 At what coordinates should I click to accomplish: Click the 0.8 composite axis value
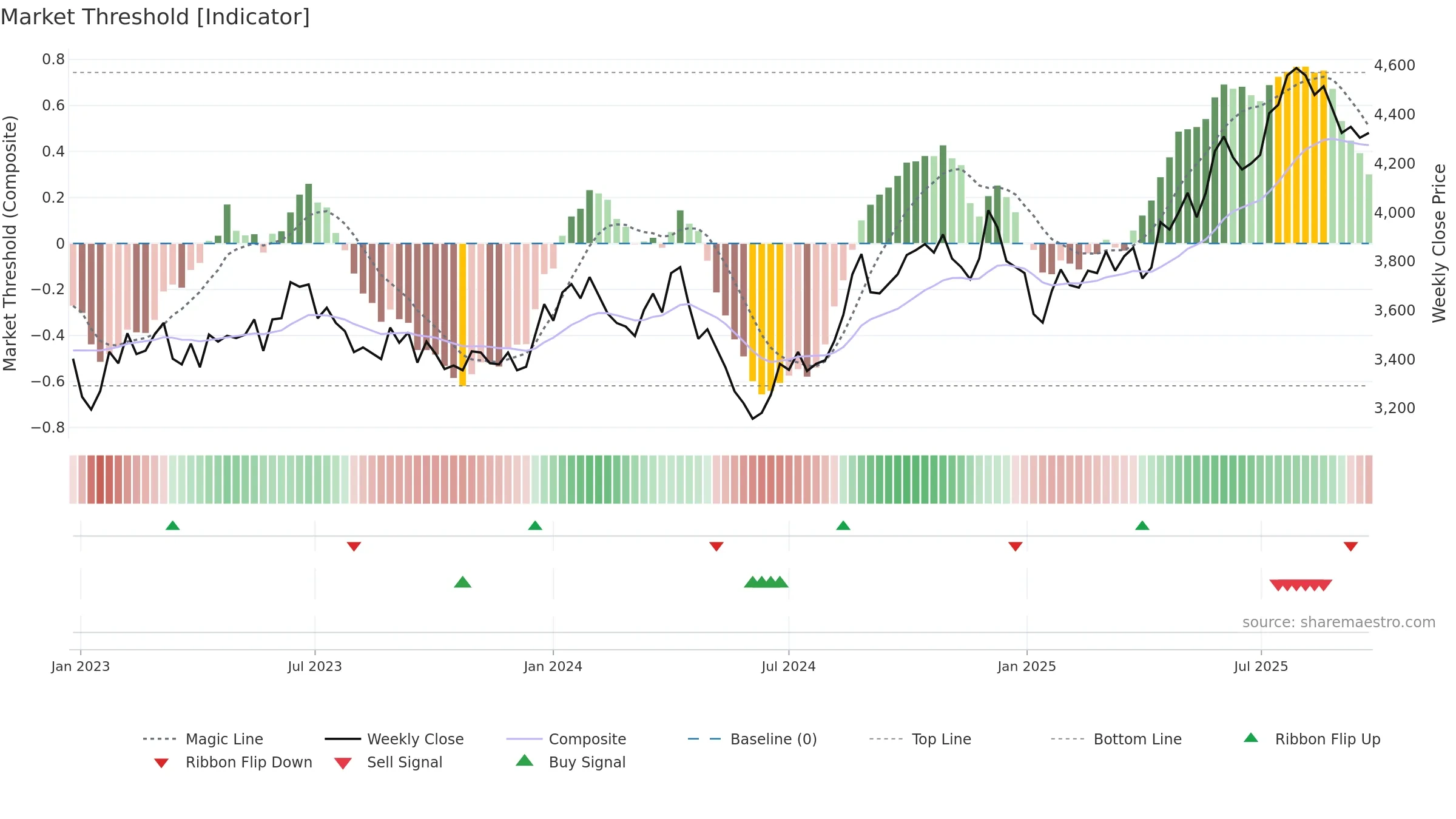[x=53, y=59]
